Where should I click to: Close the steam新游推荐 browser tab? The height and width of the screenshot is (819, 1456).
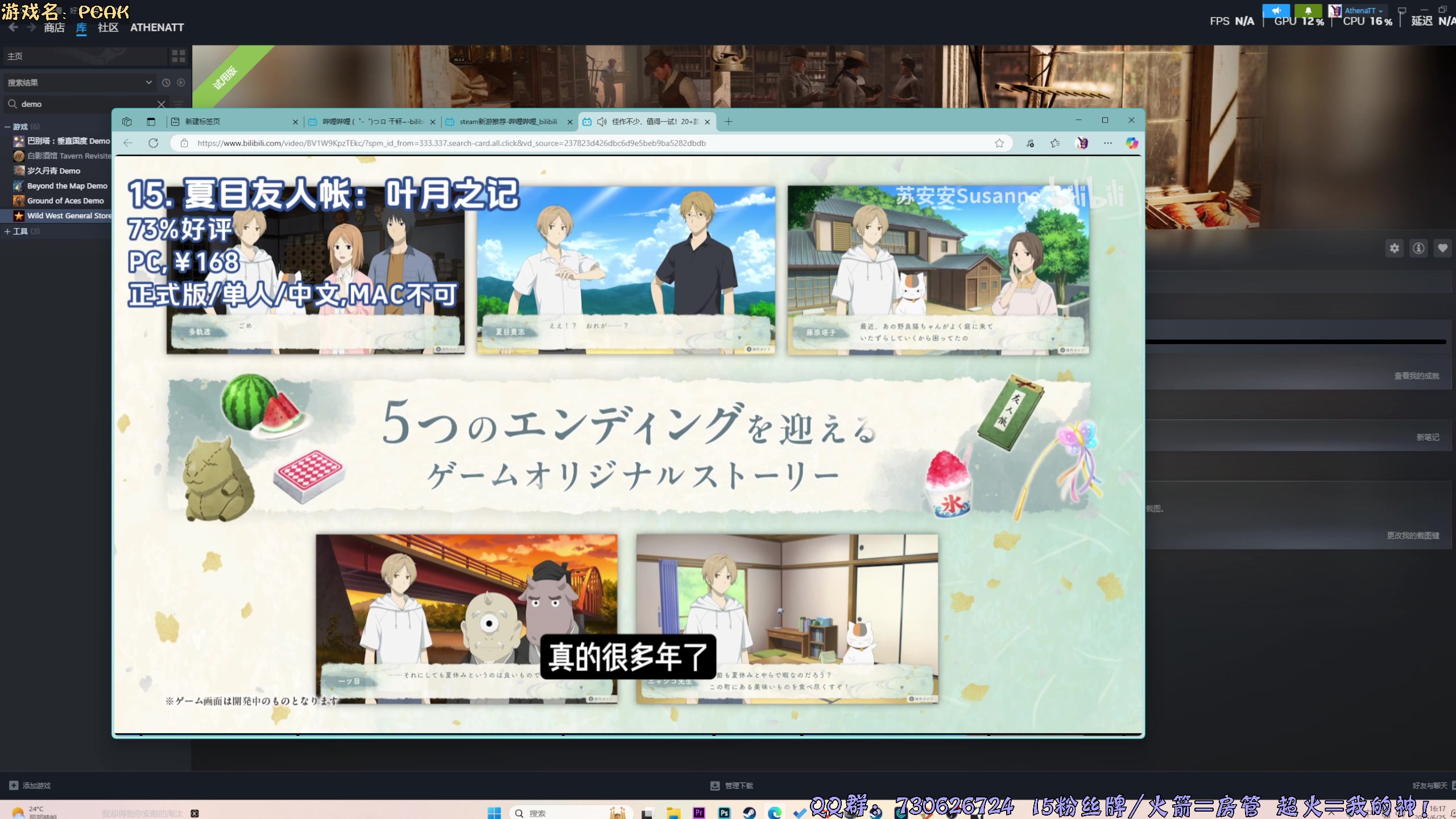[x=570, y=122]
